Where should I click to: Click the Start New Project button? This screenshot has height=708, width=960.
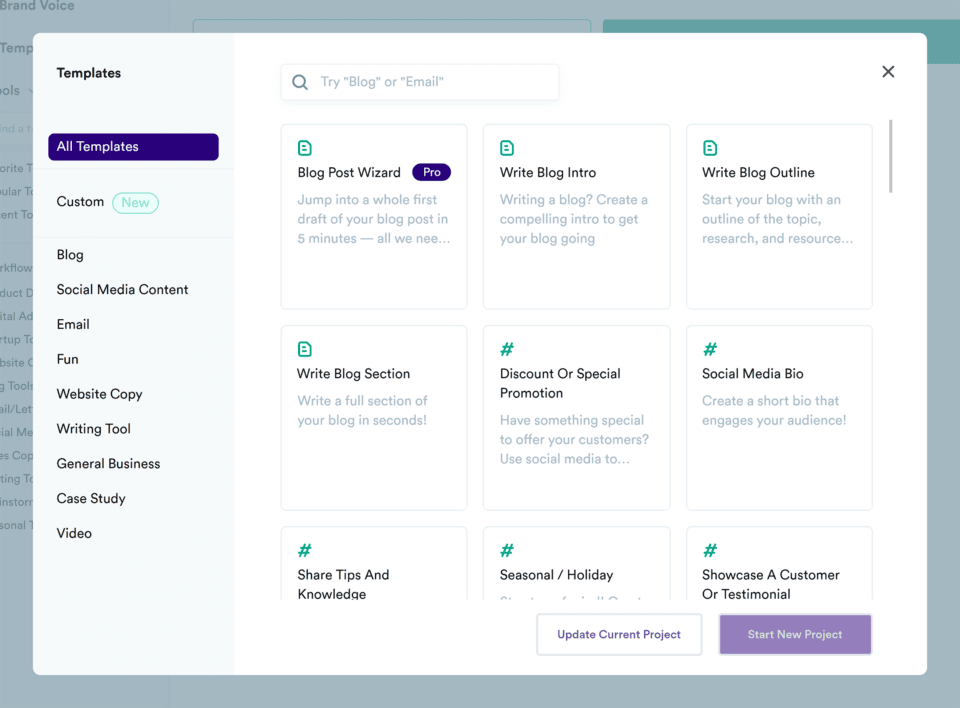point(795,634)
